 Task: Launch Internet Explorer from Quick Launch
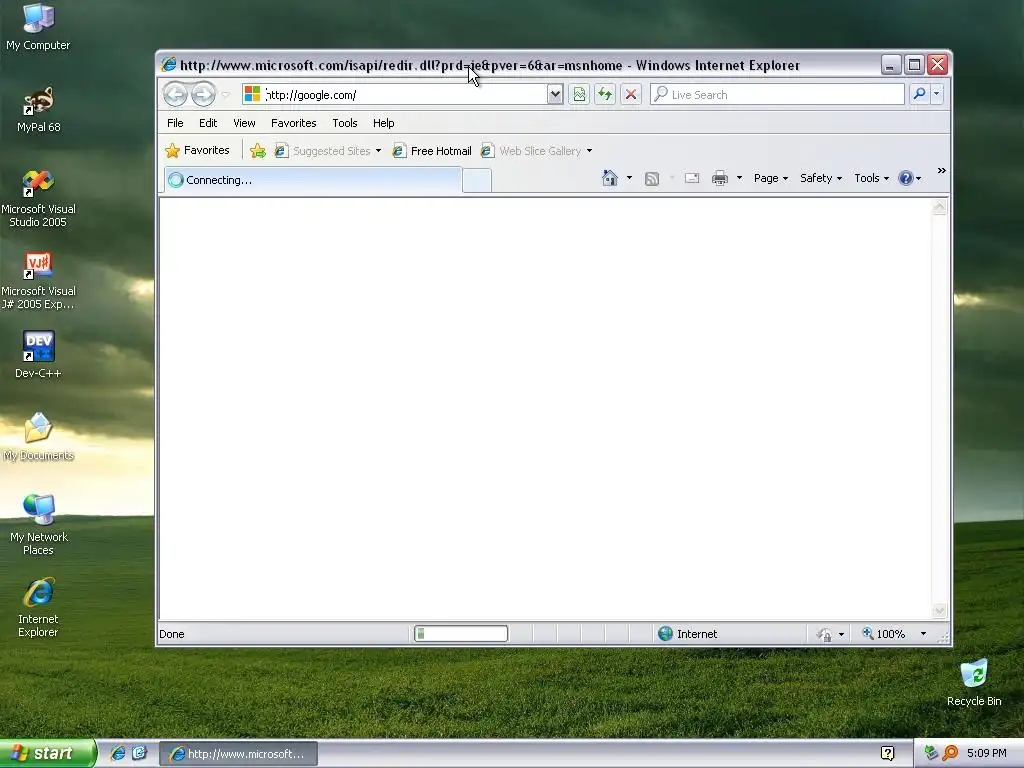point(118,753)
